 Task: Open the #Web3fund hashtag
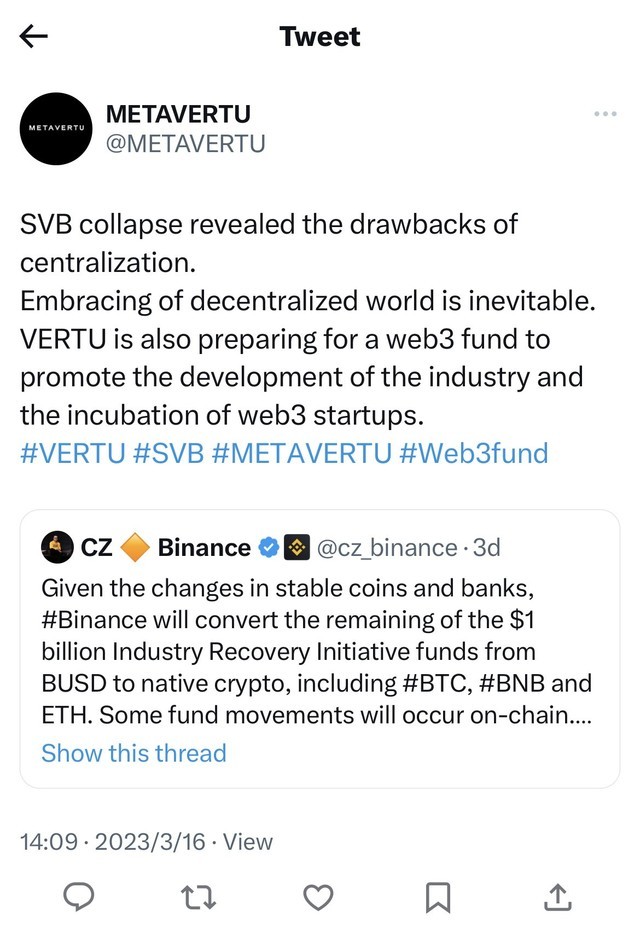[474, 453]
